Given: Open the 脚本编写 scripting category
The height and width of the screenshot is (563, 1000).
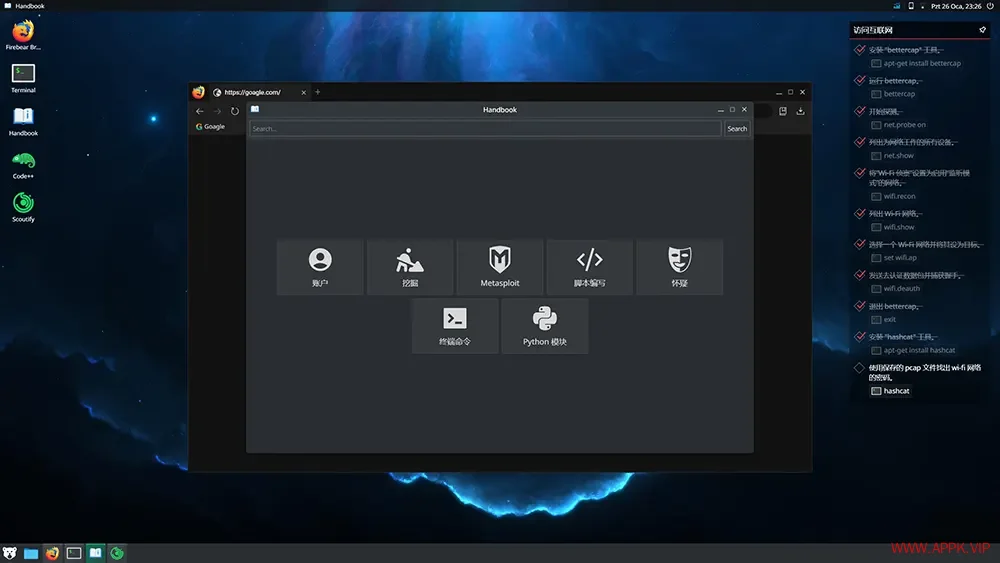Looking at the screenshot, I should click(x=590, y=267).
